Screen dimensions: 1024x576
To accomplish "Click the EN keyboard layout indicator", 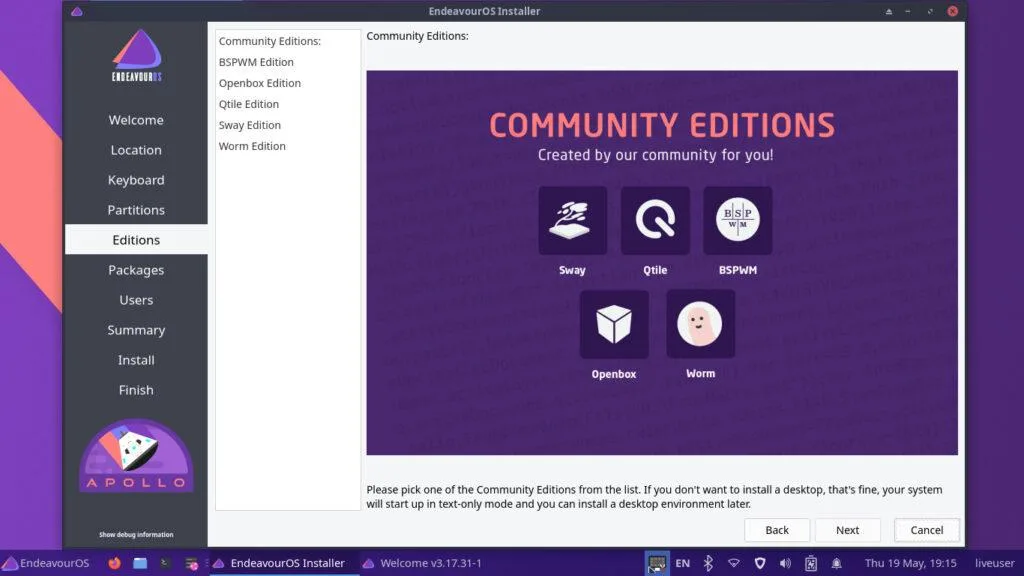I will point(683,562).
